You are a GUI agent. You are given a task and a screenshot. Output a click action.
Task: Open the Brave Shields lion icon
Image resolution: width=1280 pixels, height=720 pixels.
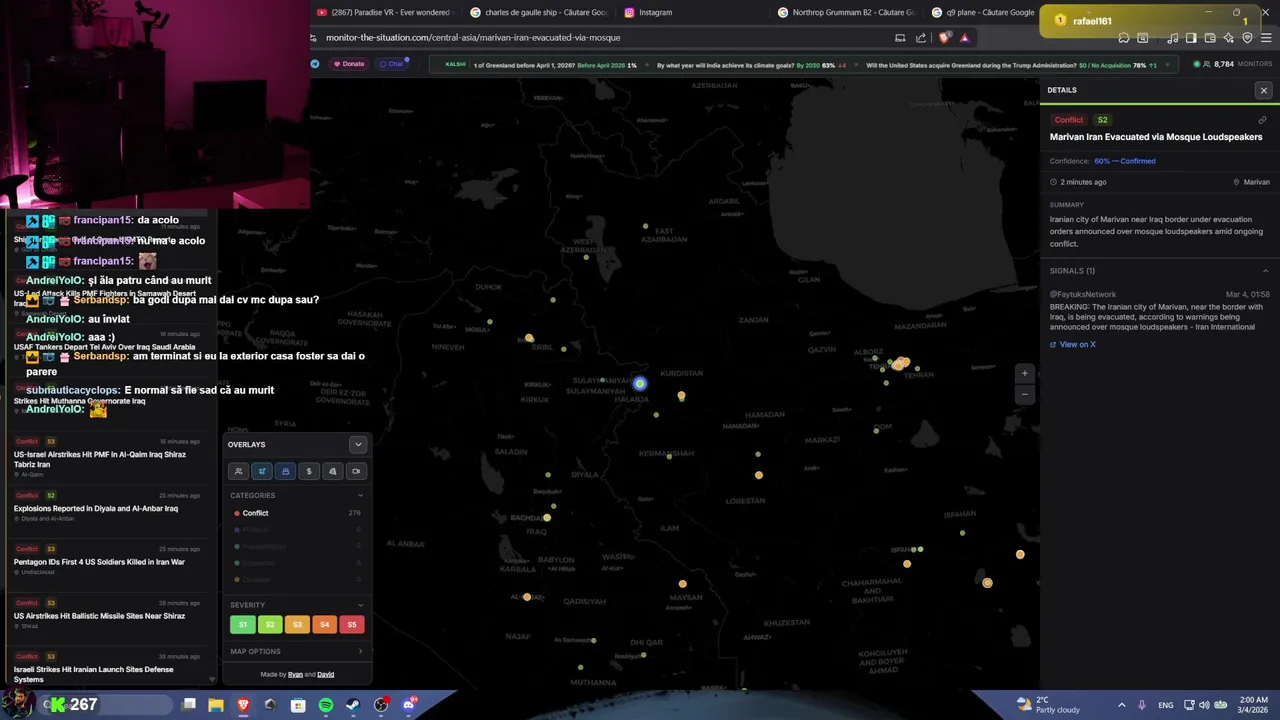pos(945,38)
